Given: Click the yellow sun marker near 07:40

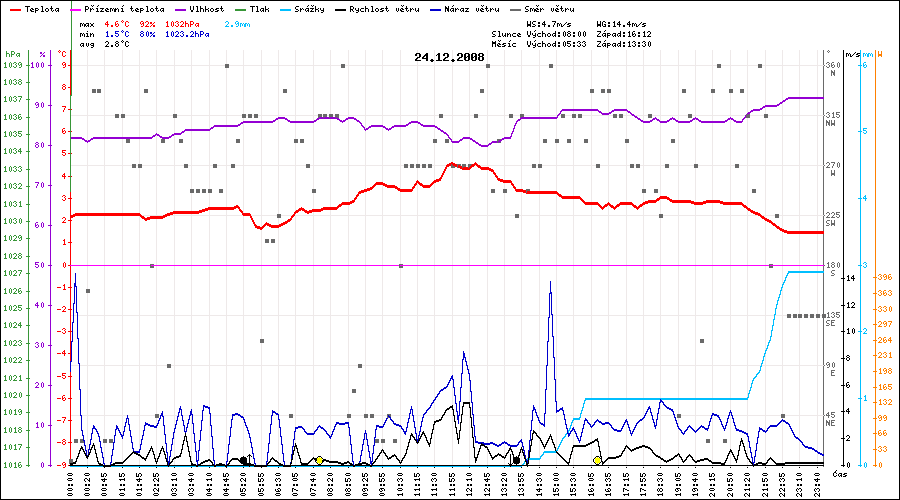Looking at the screenshot, I should pyautogui.click(x=319, y=460).
